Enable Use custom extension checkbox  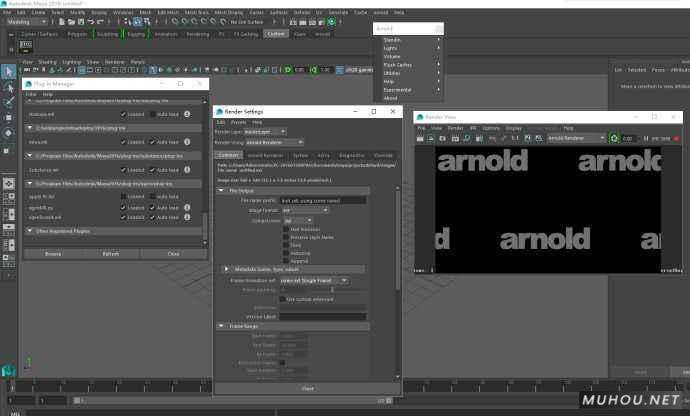click(283, 299)
